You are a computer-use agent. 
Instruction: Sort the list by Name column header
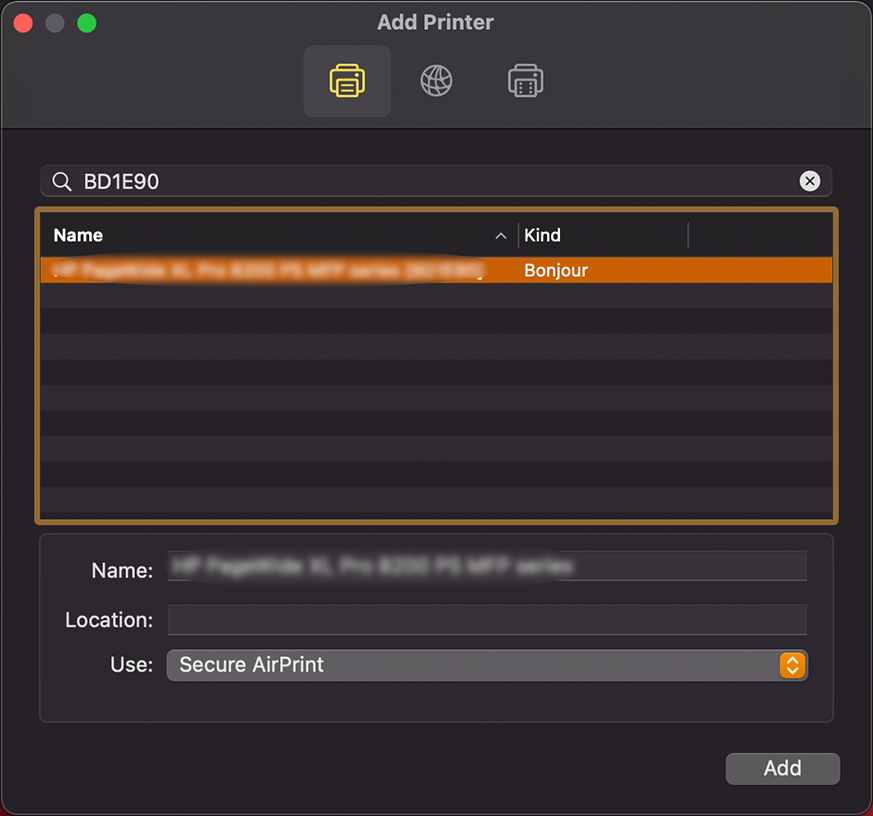(78, 236)
